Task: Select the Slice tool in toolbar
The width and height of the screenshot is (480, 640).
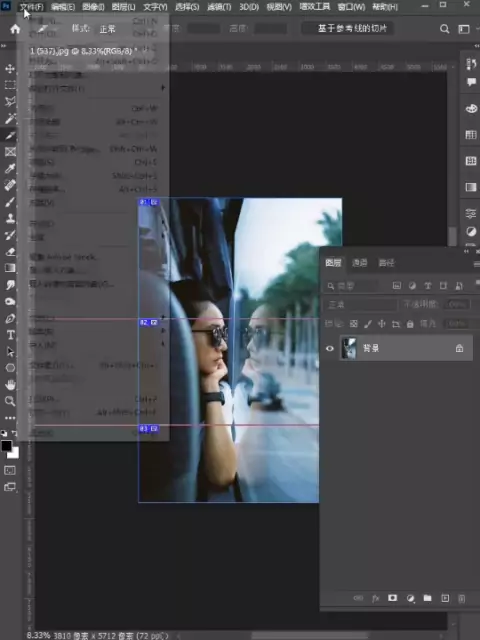Action: click(x=10, y=135)
